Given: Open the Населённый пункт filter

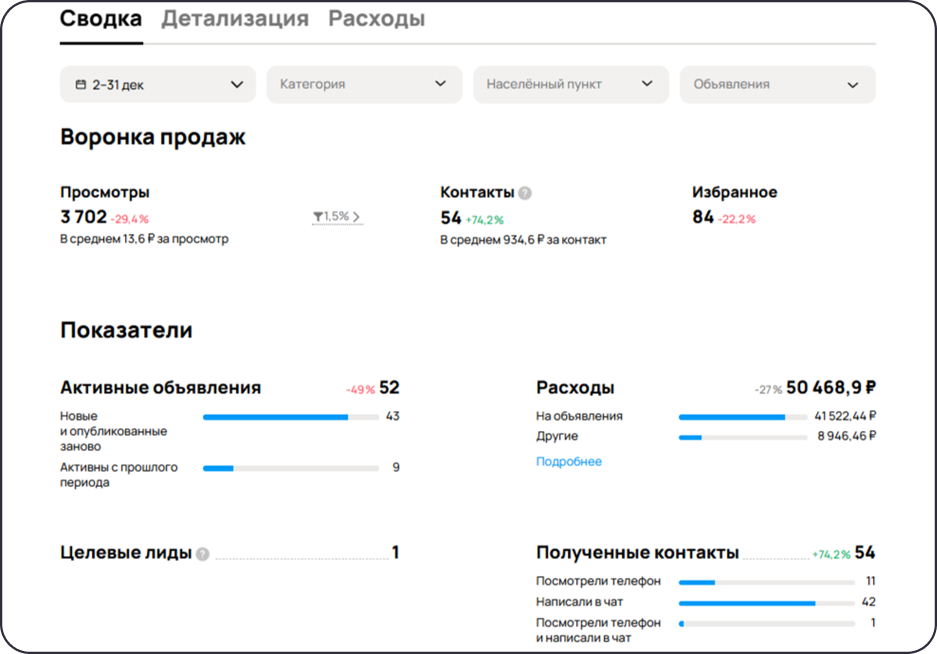Looking at the screenshot, I should click(571, 84).
